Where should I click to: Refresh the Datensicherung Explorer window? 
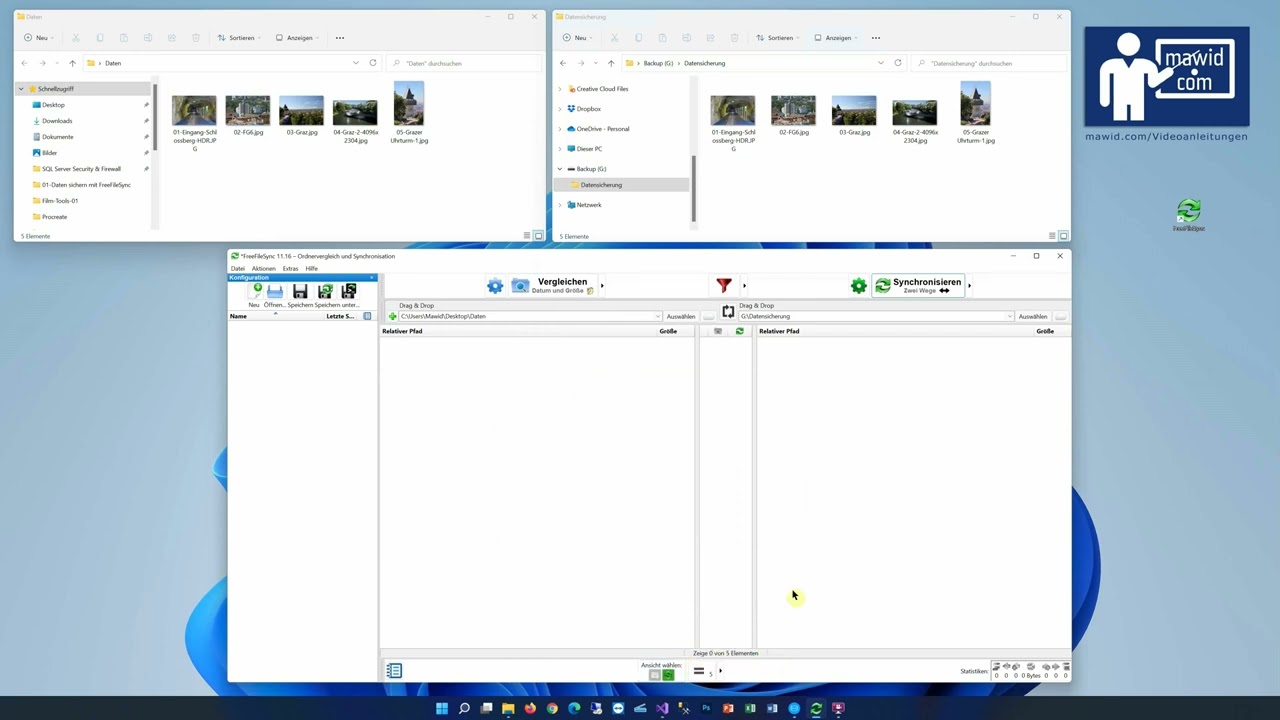[x=897, y=63]
